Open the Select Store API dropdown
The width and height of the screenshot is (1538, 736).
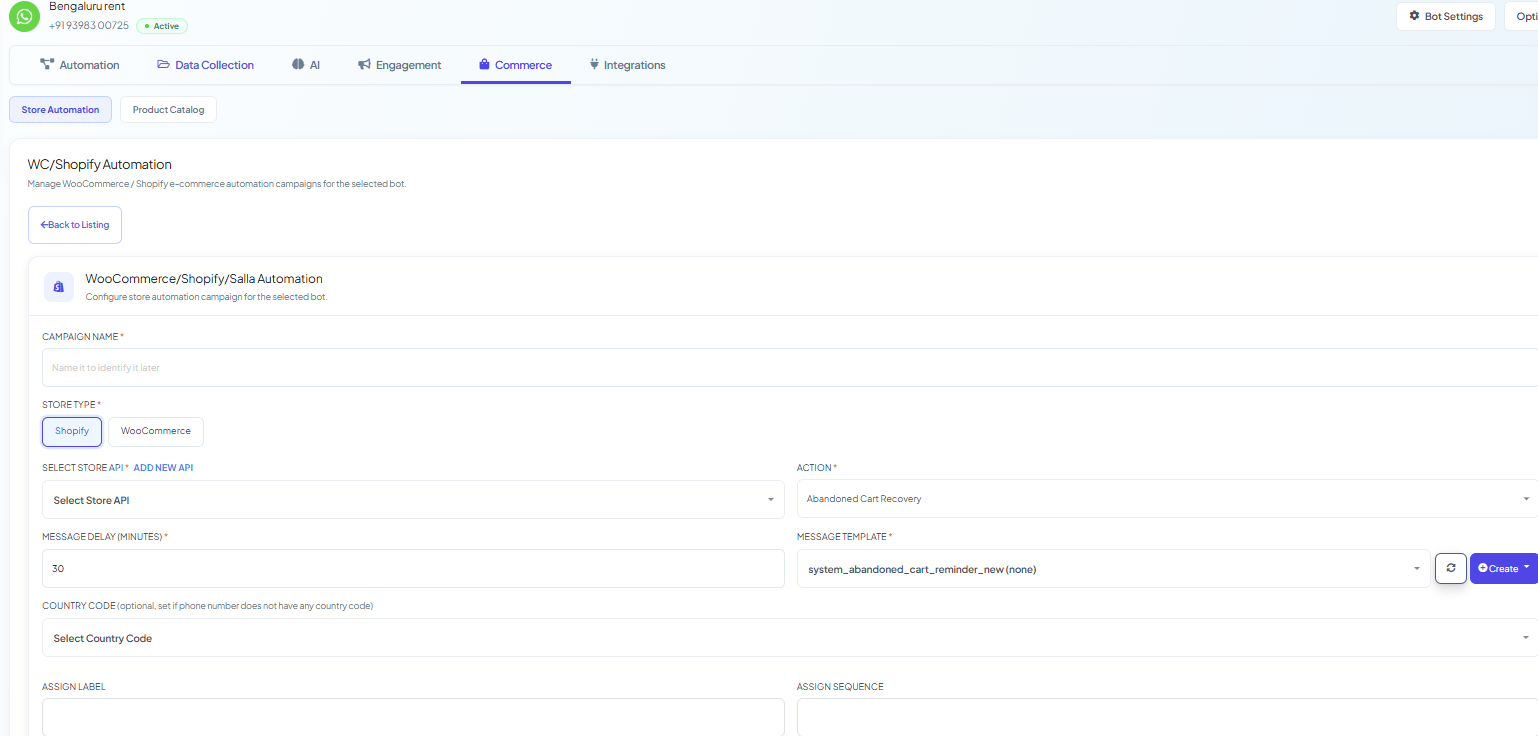(413, 500)
